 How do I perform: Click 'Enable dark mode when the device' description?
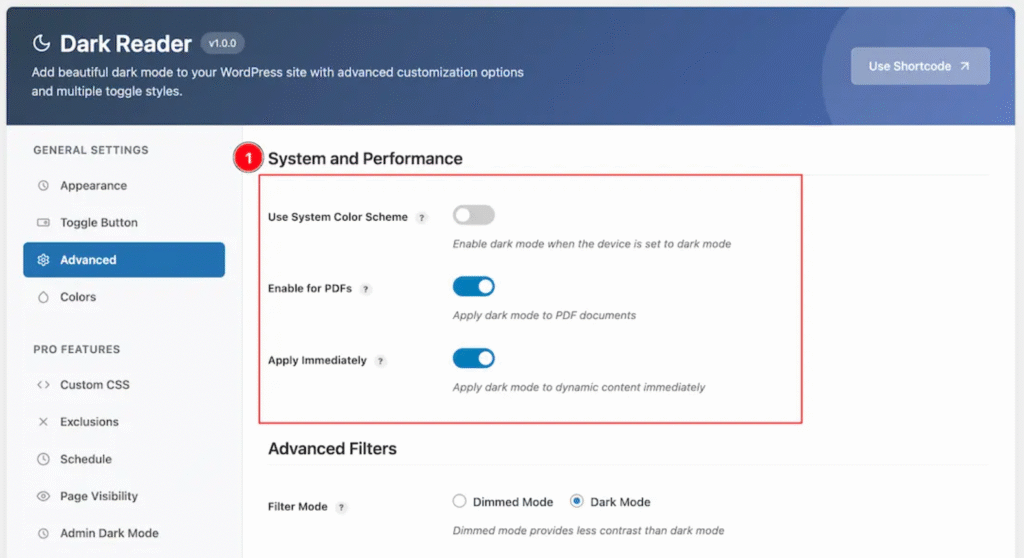[592, 244]
